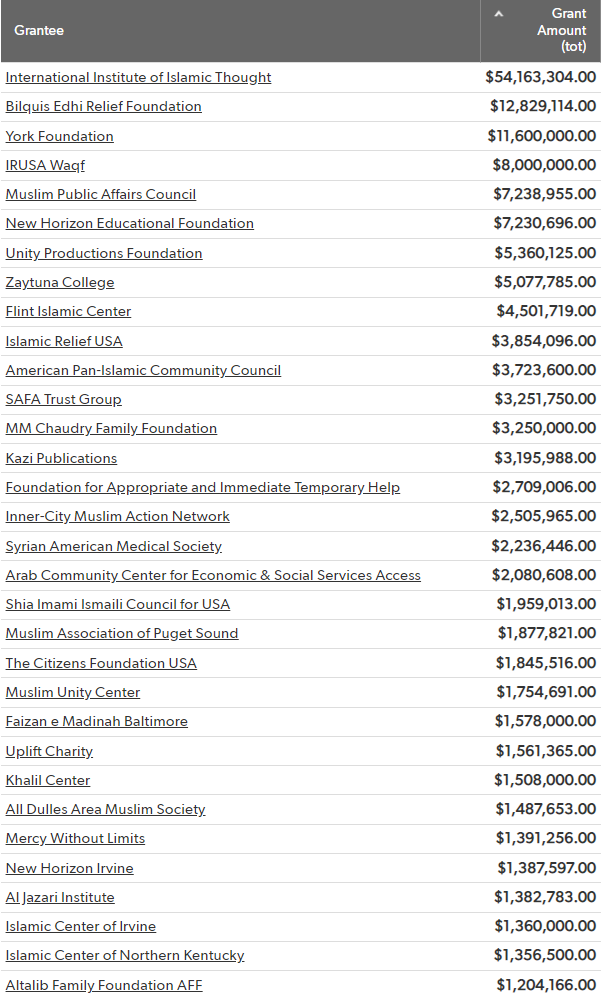Open Bilquis Edhi Relief Foundation link

[x=103, y=106]
